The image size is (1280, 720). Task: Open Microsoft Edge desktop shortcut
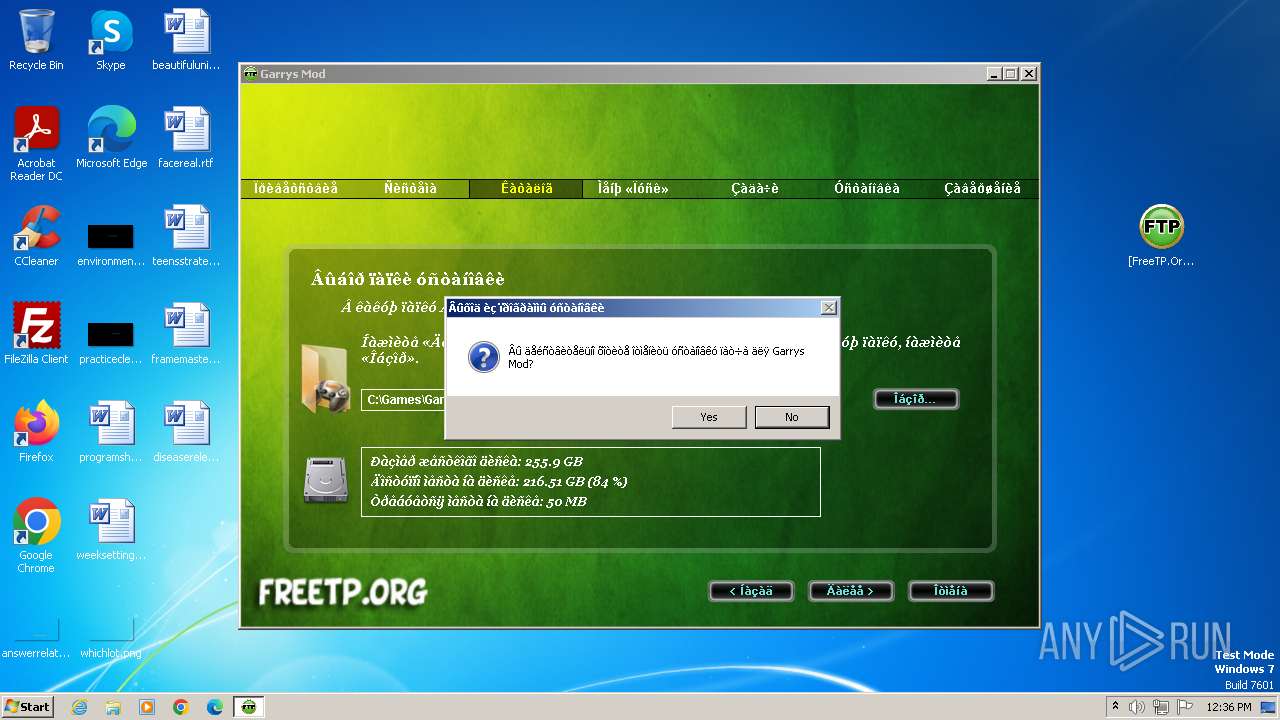click(111, 138)
